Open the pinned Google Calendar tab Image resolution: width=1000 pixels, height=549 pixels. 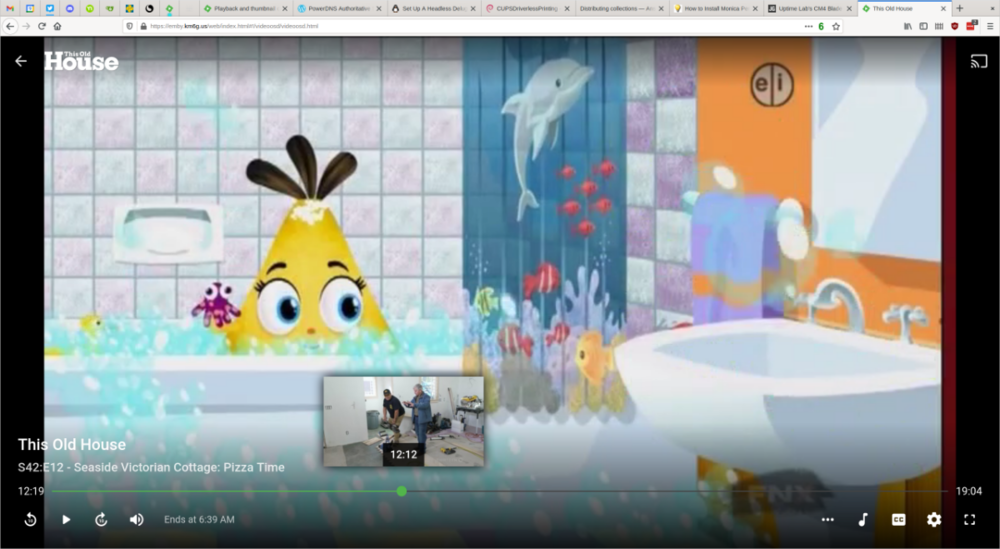30,9
